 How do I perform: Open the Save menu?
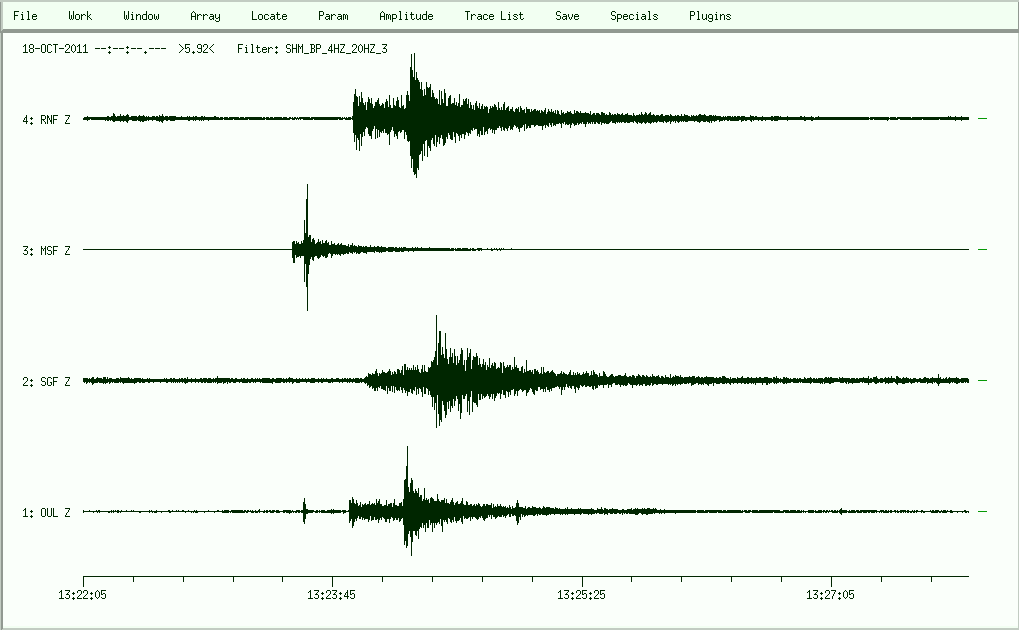coord(567,16)
